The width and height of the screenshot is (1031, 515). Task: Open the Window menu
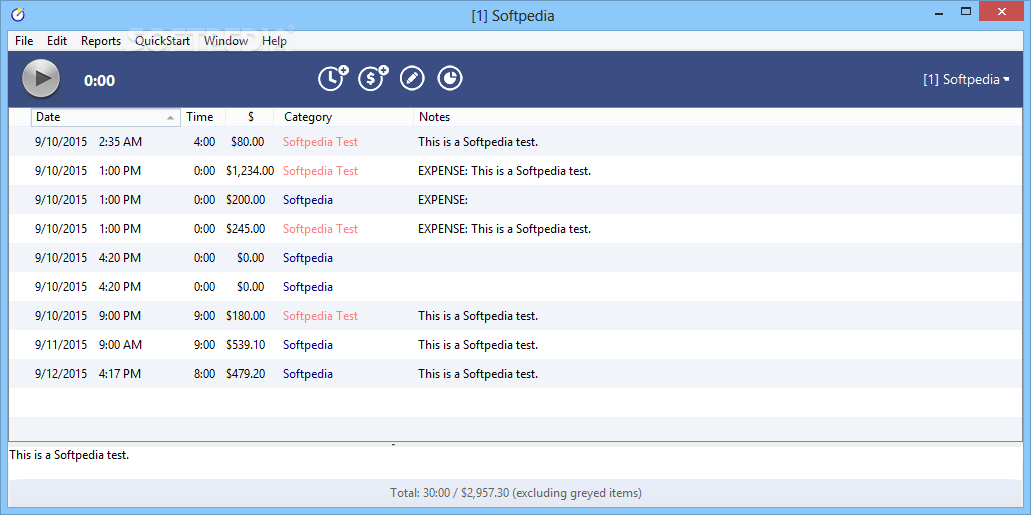click(226, 41)
